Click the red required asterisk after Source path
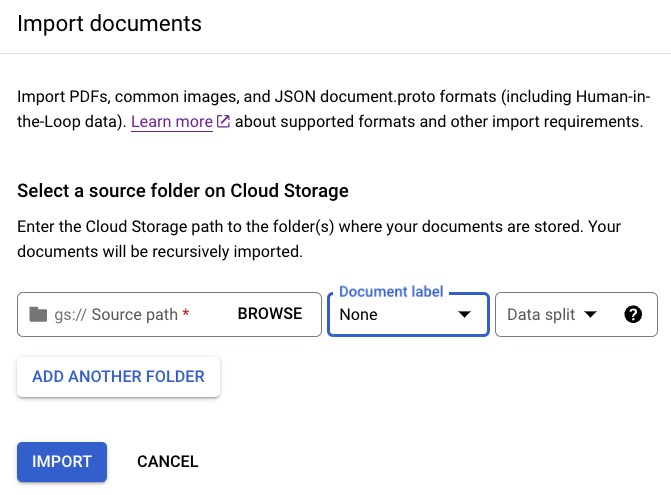Viewport: 671px width, 495px height. (x=186, y=314)
